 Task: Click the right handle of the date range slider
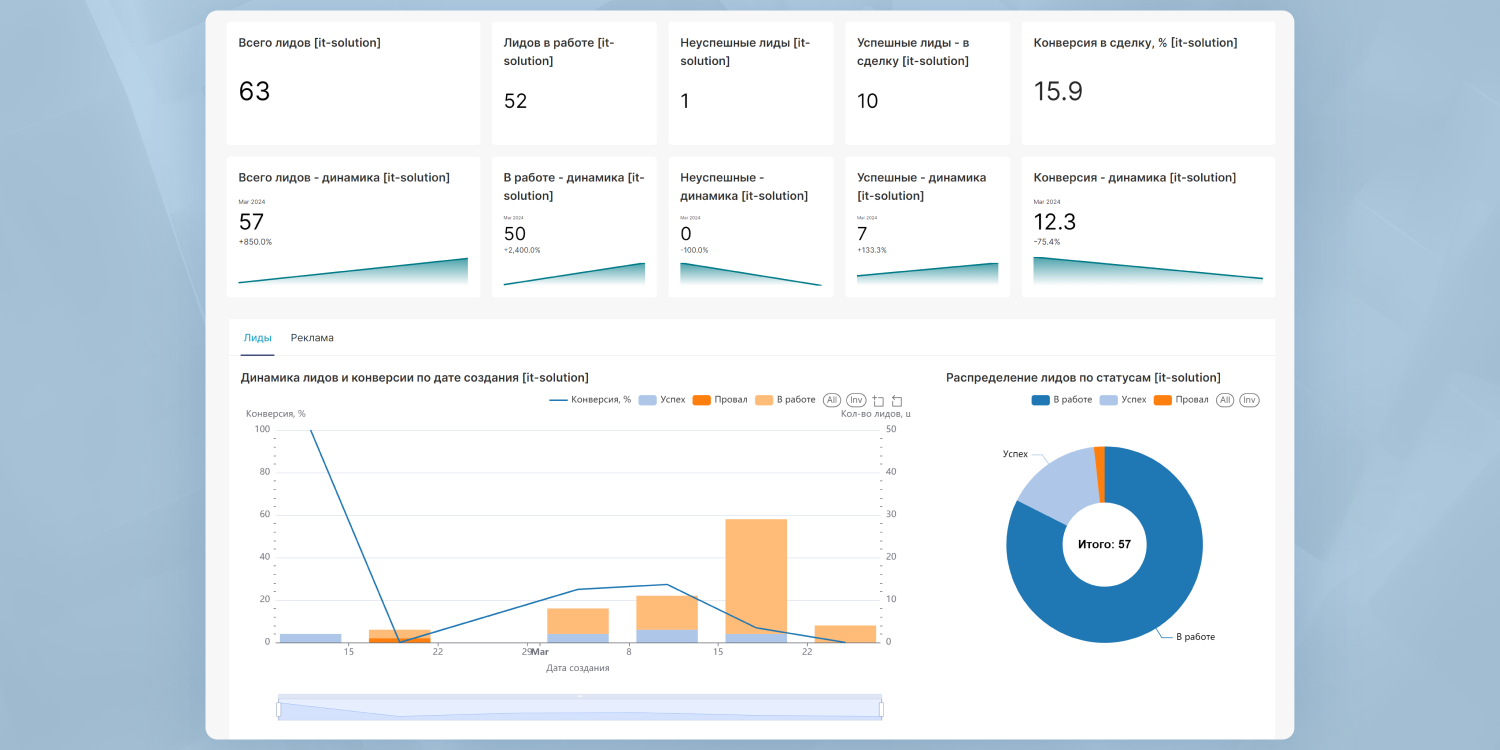(881, 709)
